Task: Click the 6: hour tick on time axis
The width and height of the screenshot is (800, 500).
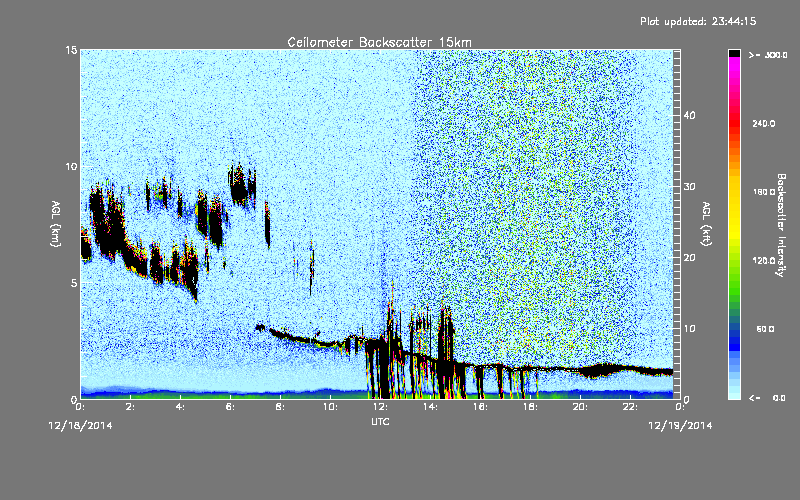Action: click(231, 407)
